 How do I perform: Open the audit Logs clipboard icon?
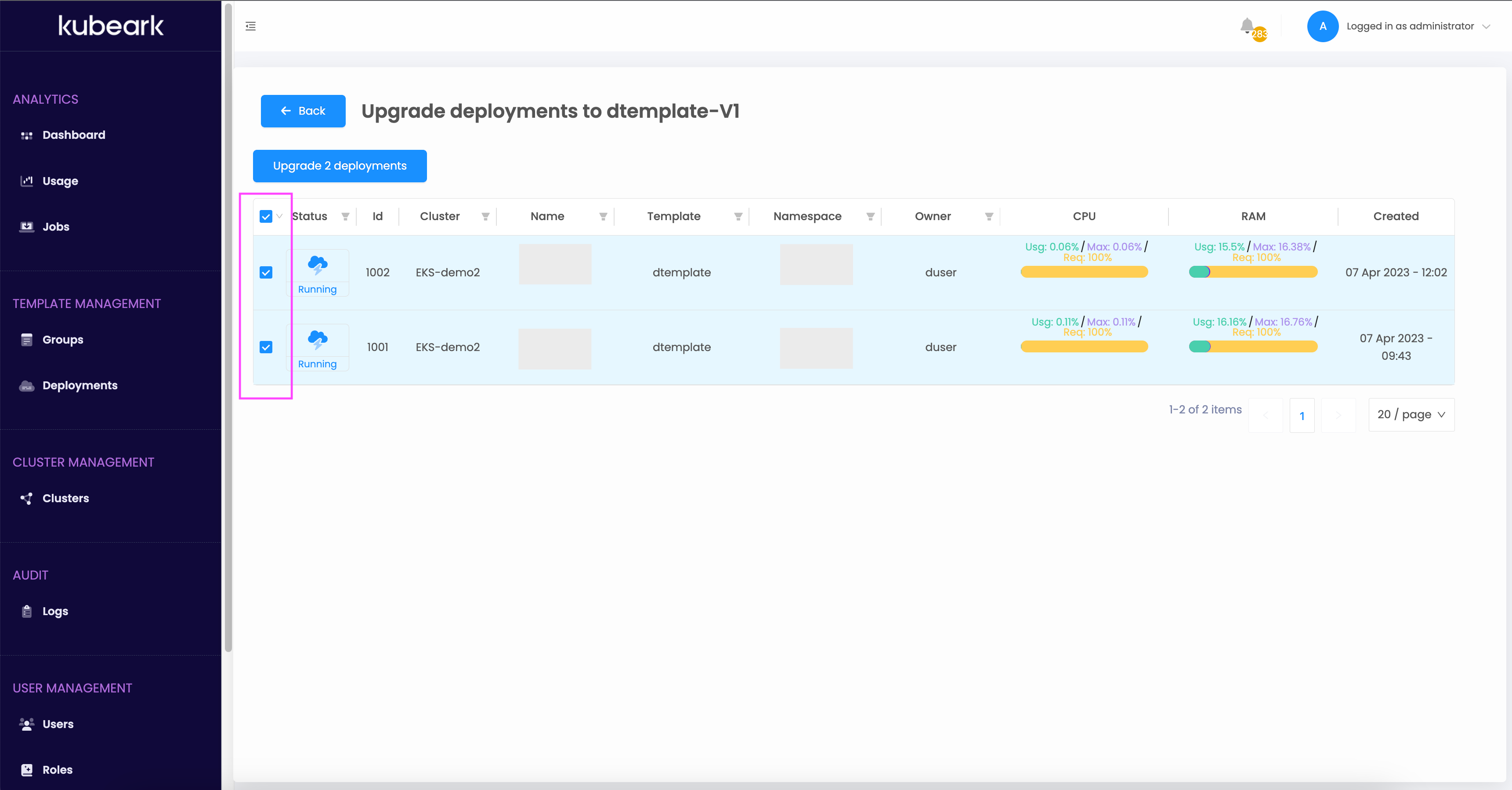pyautogui.click(x=26, y=610)
